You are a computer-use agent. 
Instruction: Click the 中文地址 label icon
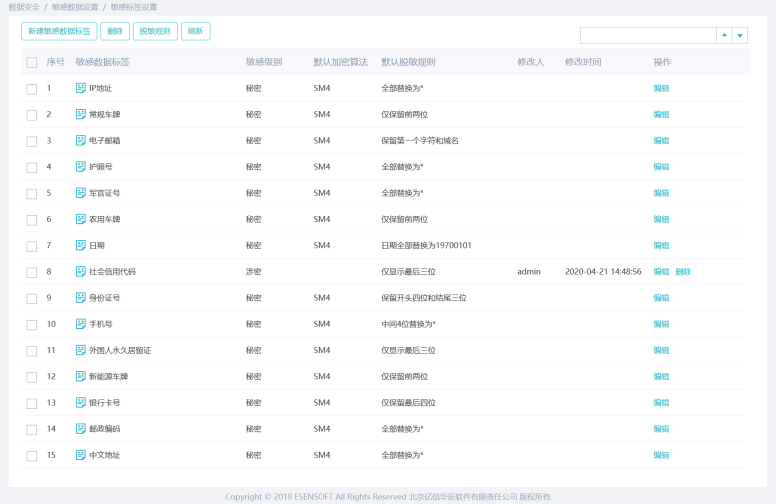point(81,455)
